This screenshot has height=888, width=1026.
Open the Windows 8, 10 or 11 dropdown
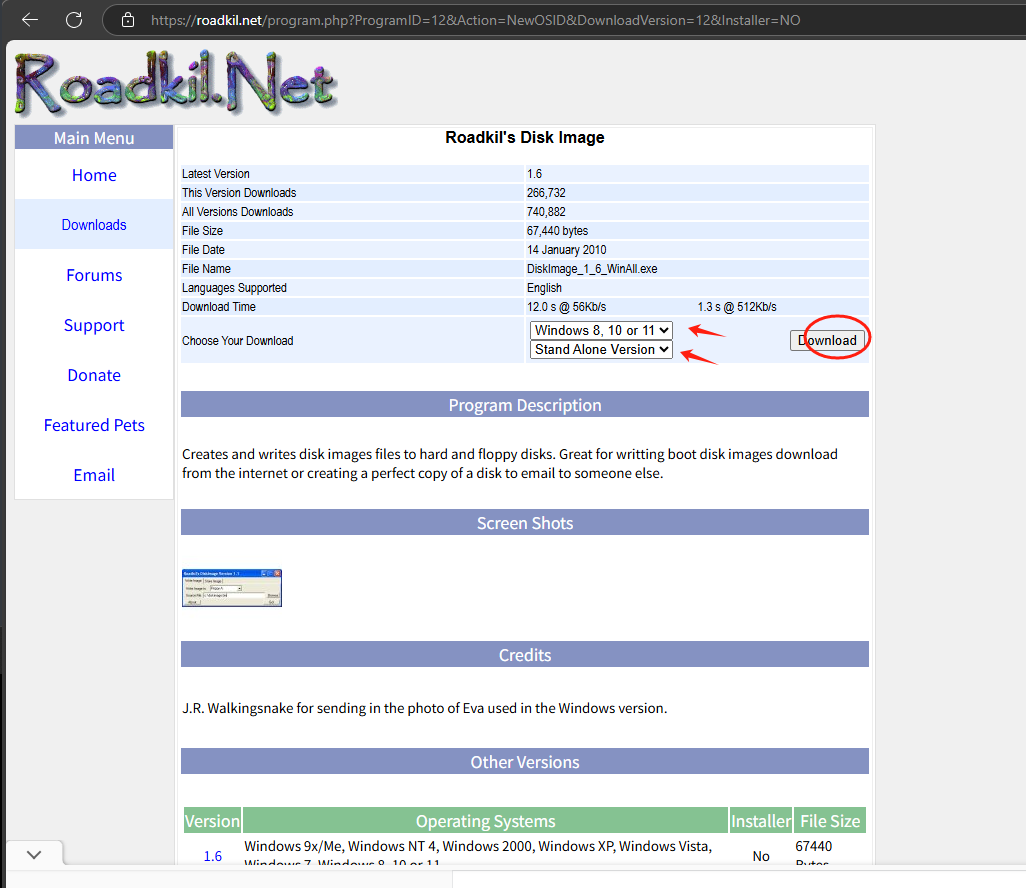coord(601,330)
